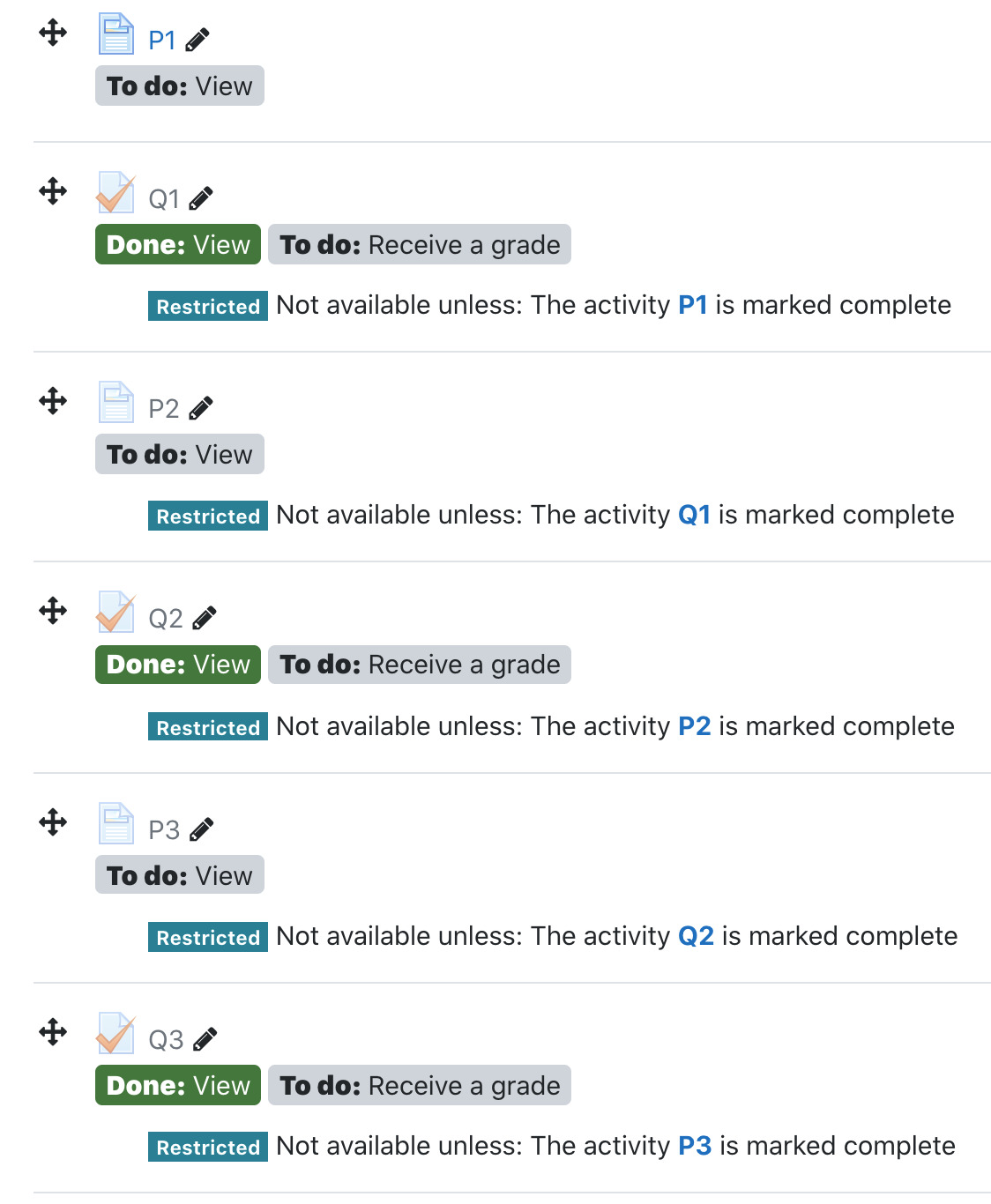Click 'Done: View' badge under Q3
Screen dimensions: 991x1204
point(178,1085)
